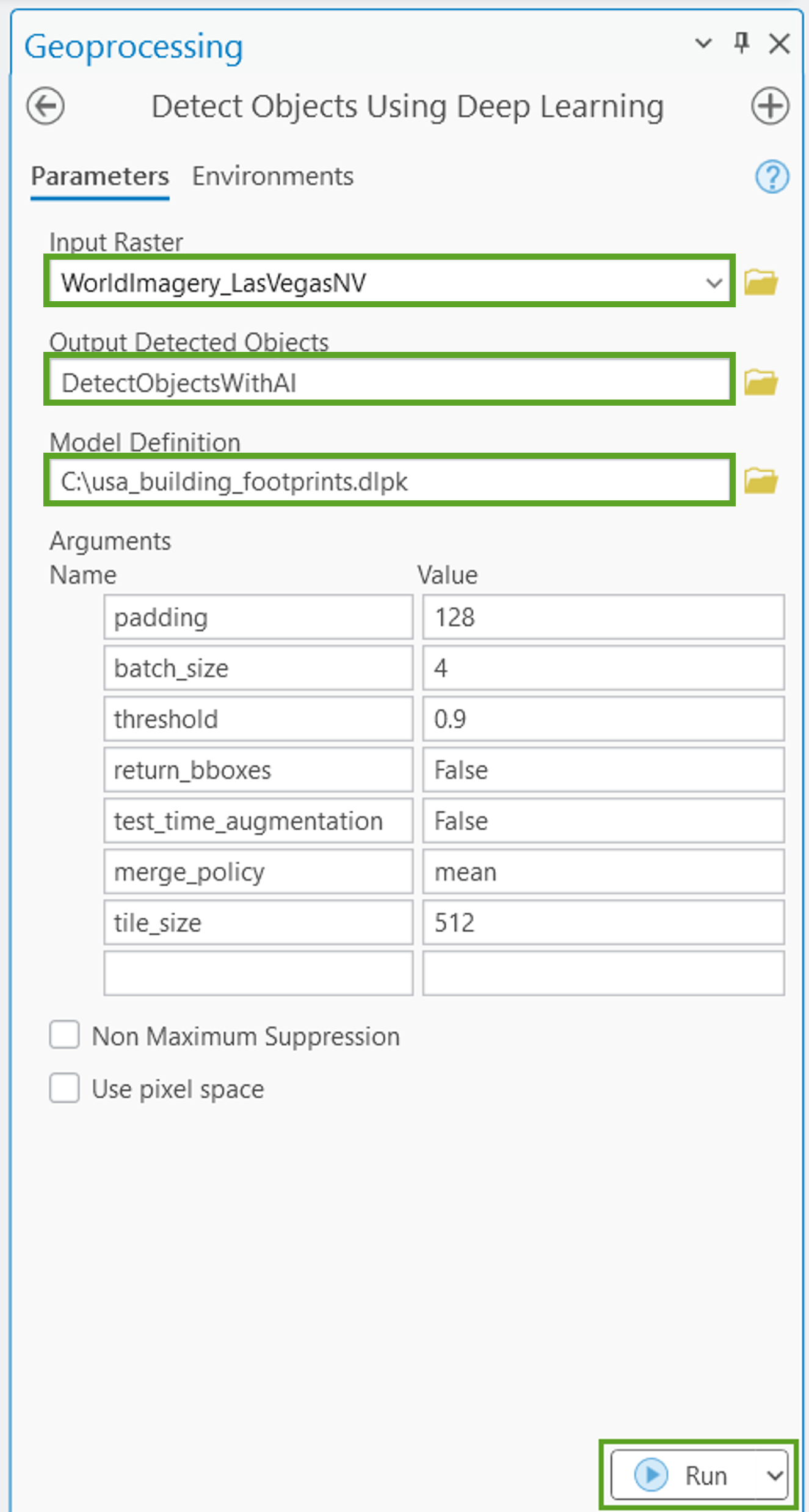Browse for Output Detected Objects location

761,382
